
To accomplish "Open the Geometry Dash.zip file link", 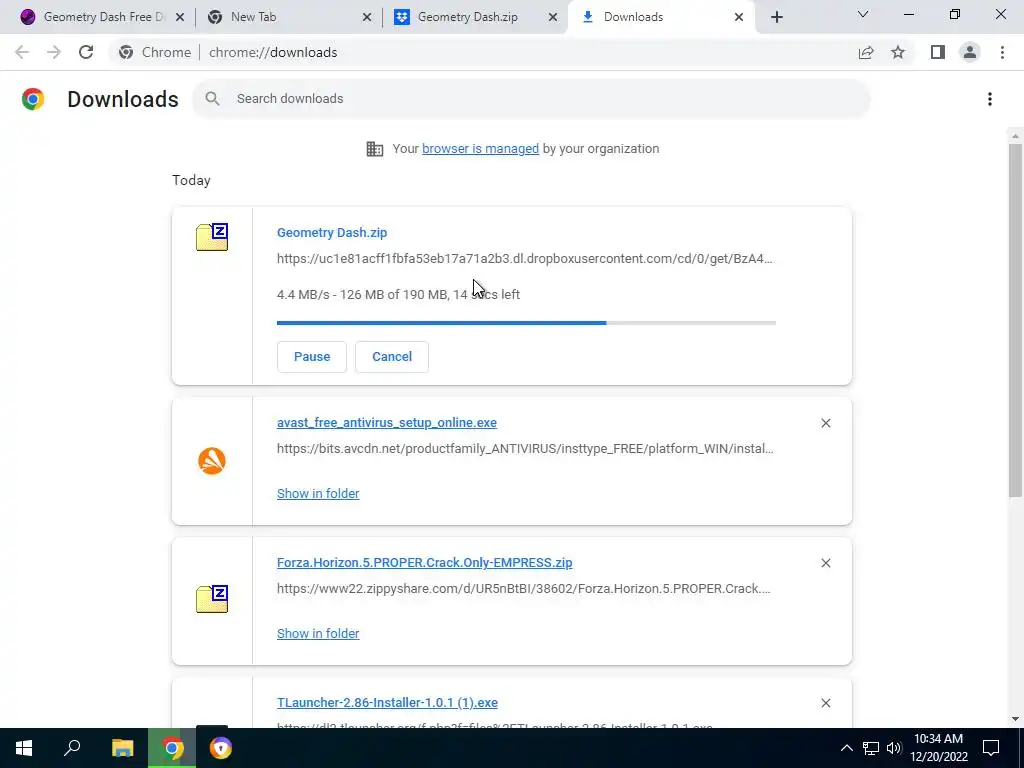I will (332, 232).
